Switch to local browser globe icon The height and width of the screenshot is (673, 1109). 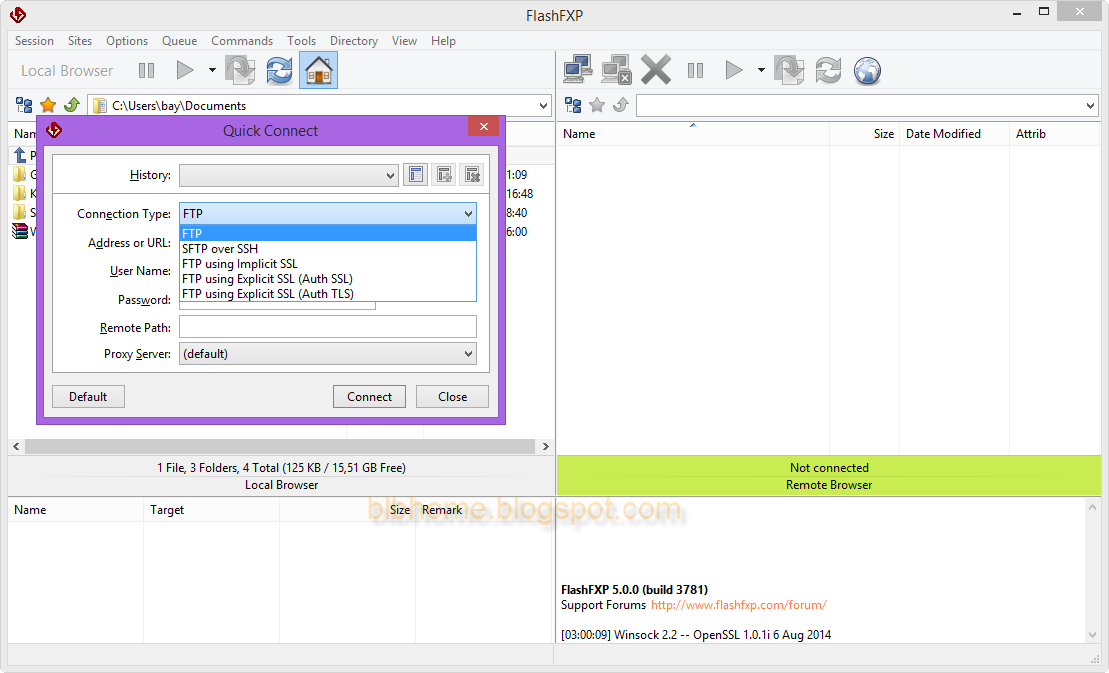click(867, 70)
